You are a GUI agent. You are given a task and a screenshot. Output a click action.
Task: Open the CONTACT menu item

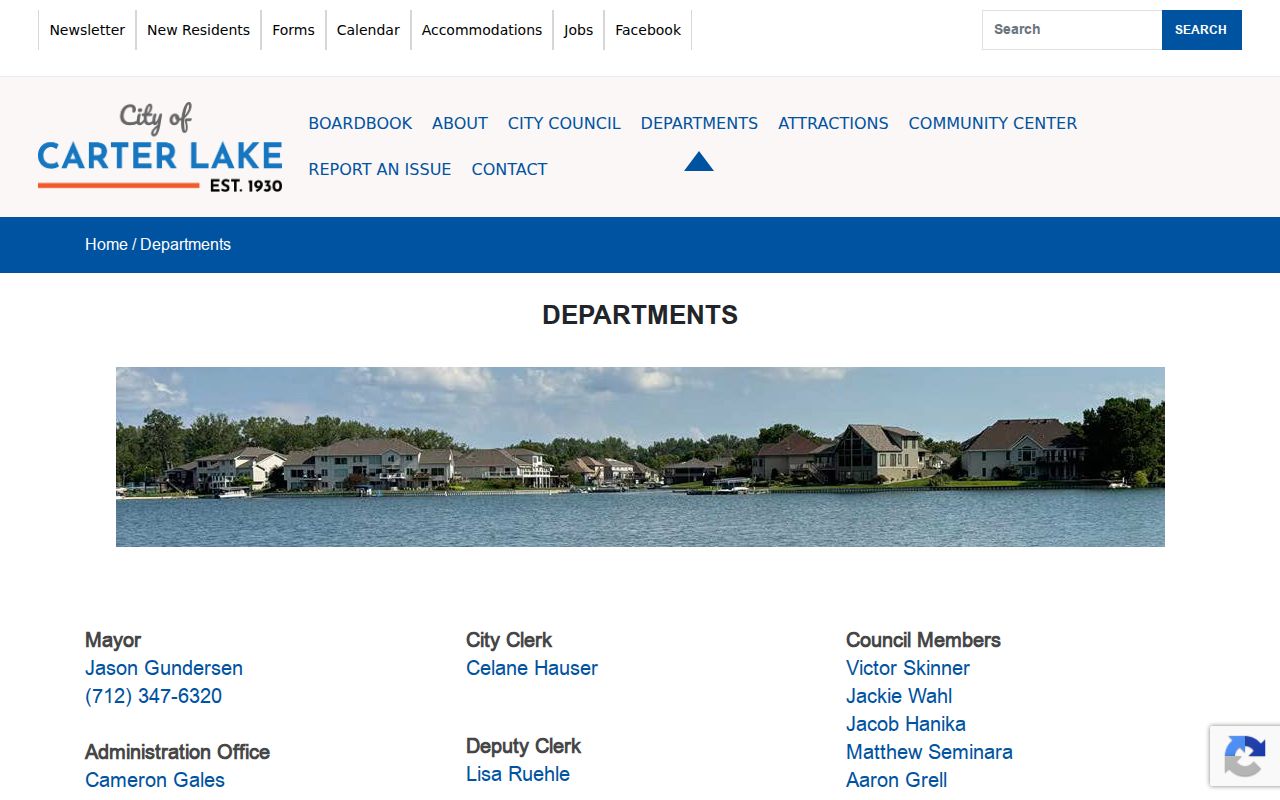tap(509, 169)
